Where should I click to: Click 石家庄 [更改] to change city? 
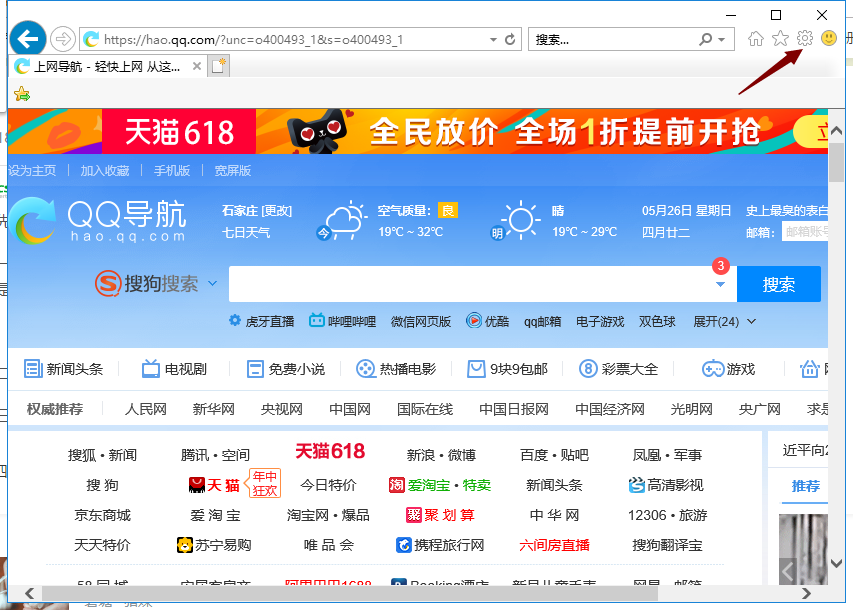[x=257, y=211]
